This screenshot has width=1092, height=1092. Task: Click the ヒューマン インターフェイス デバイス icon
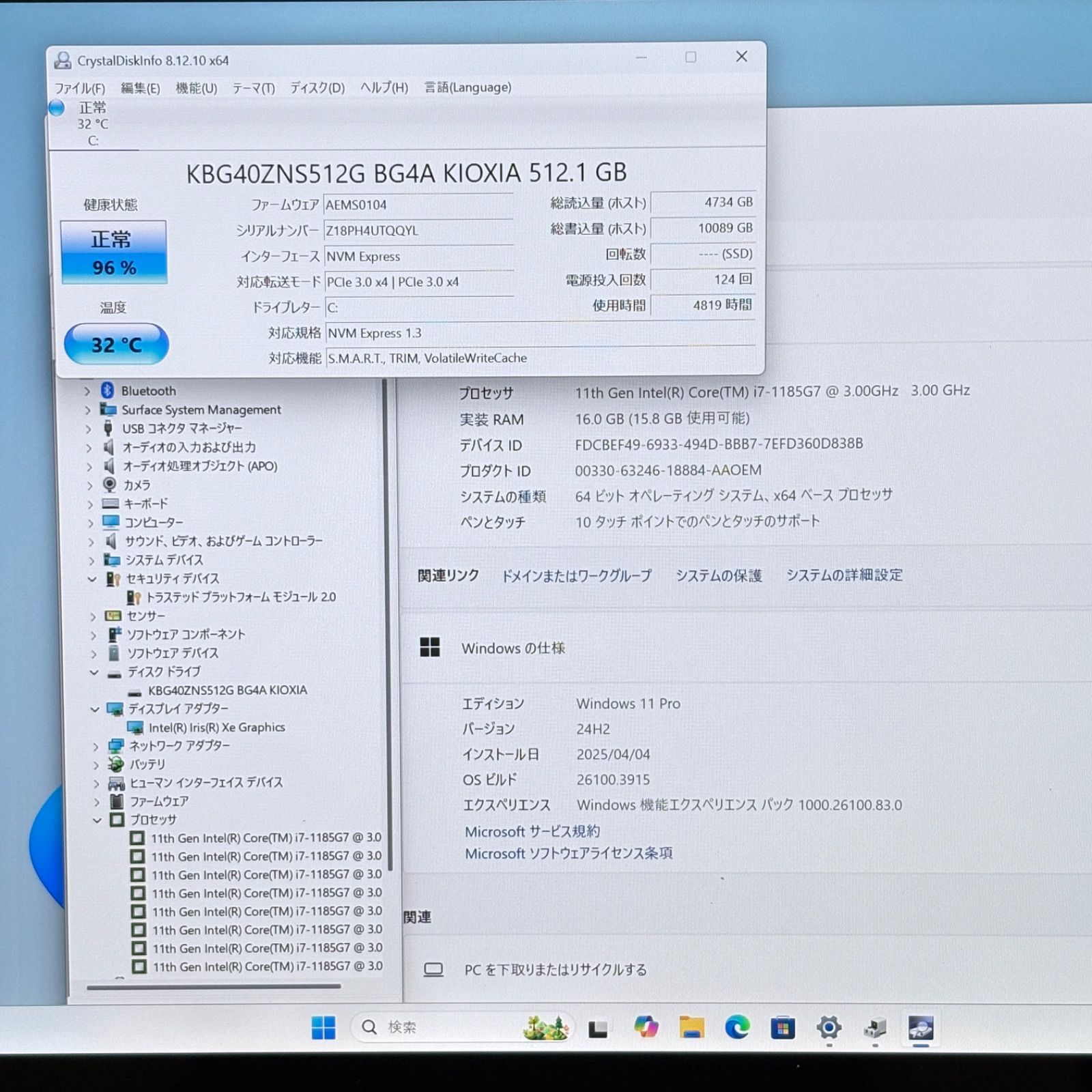click(x=116, y=783)
